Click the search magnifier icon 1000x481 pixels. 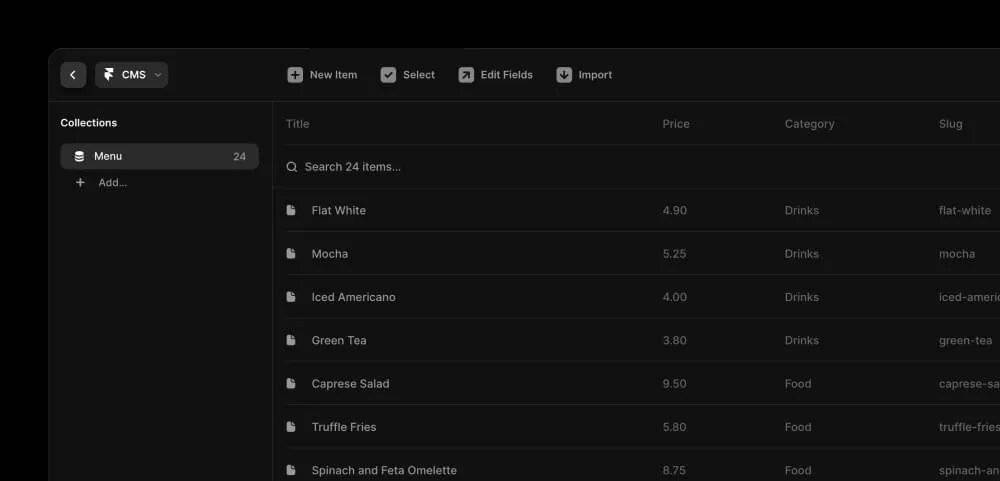[291, 166]
